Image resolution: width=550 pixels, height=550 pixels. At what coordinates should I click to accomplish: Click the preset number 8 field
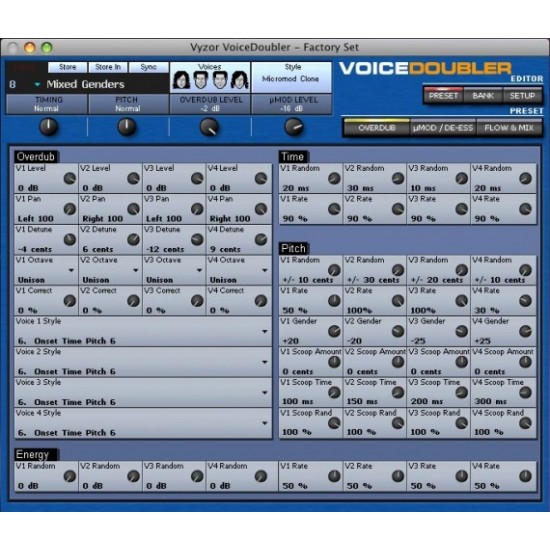tap(13, 84)
